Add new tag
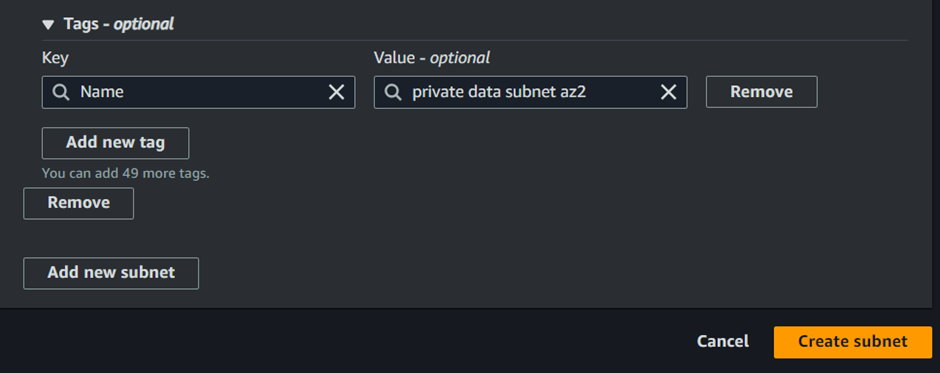 click(x=115, y=143)
